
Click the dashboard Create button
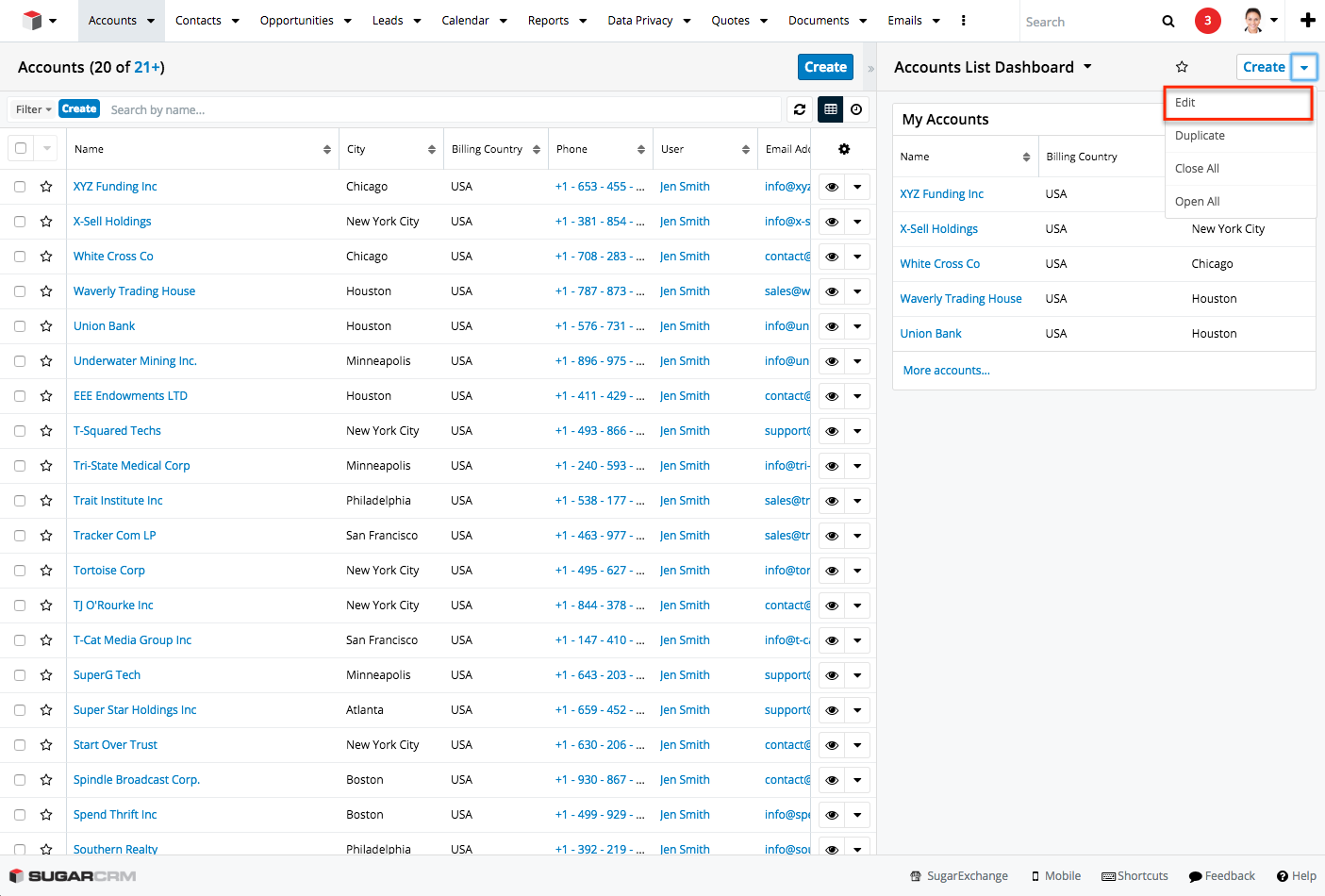tap(1264, 67)
